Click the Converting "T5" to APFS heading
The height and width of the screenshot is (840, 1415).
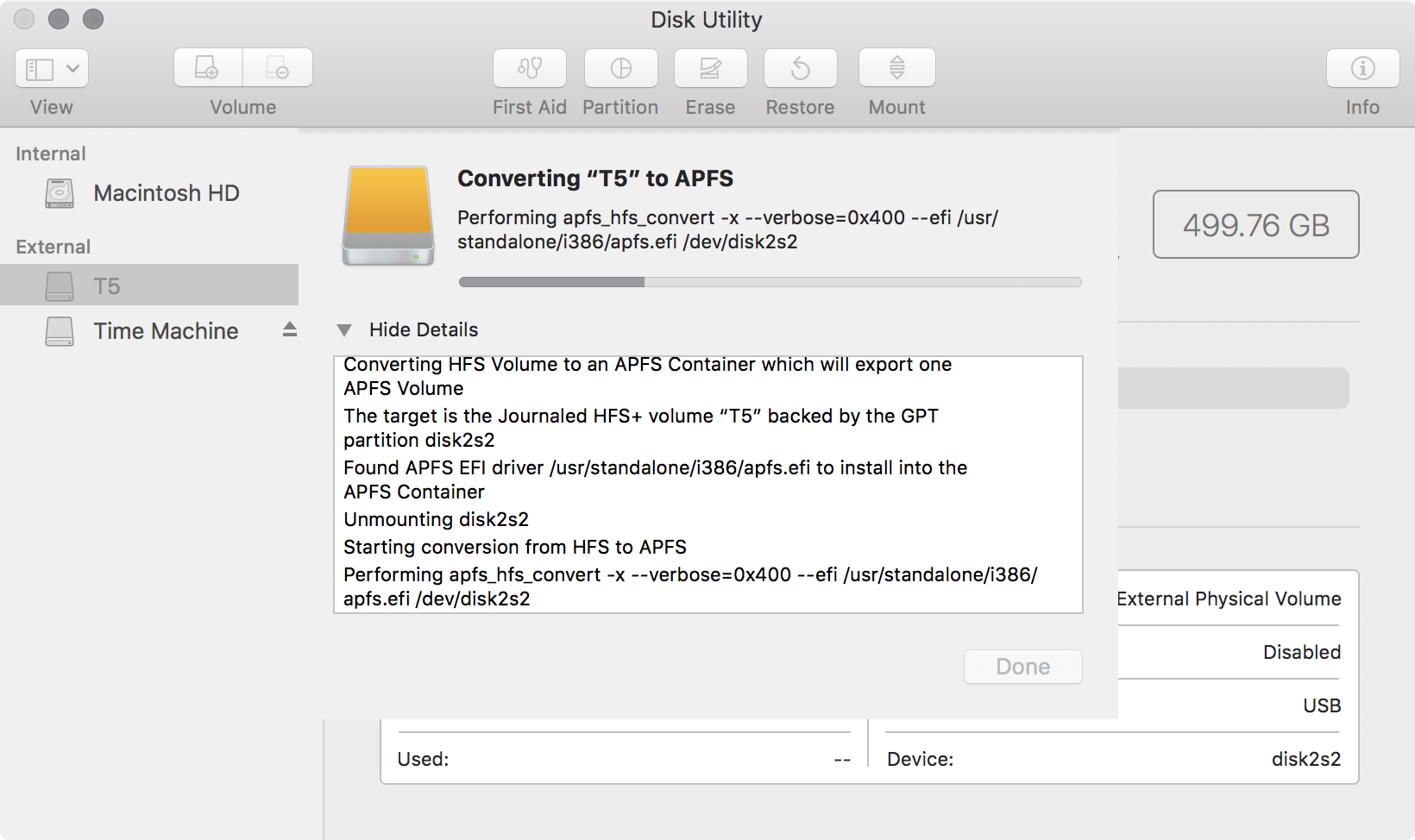click(x=595, y=179)
